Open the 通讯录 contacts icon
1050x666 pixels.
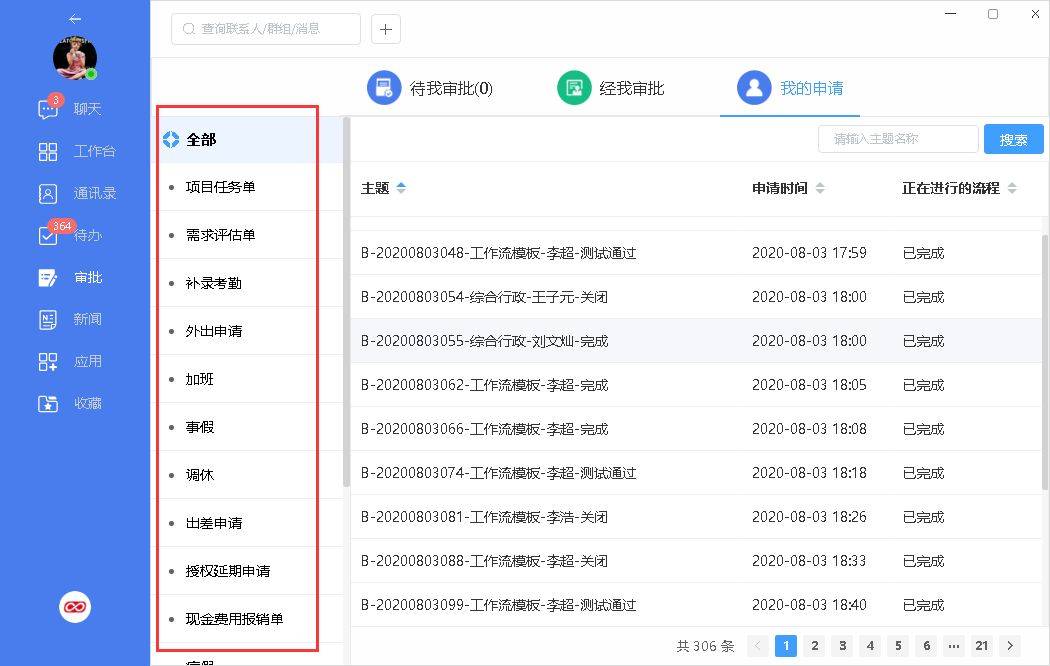(x=48, y=194)
